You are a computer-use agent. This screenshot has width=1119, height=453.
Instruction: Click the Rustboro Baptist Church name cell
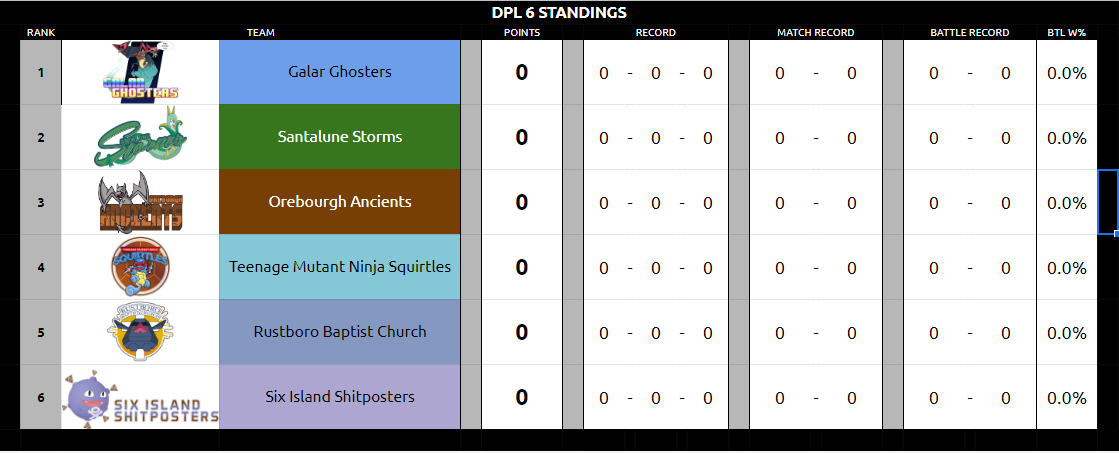click(x=340, y=332)
